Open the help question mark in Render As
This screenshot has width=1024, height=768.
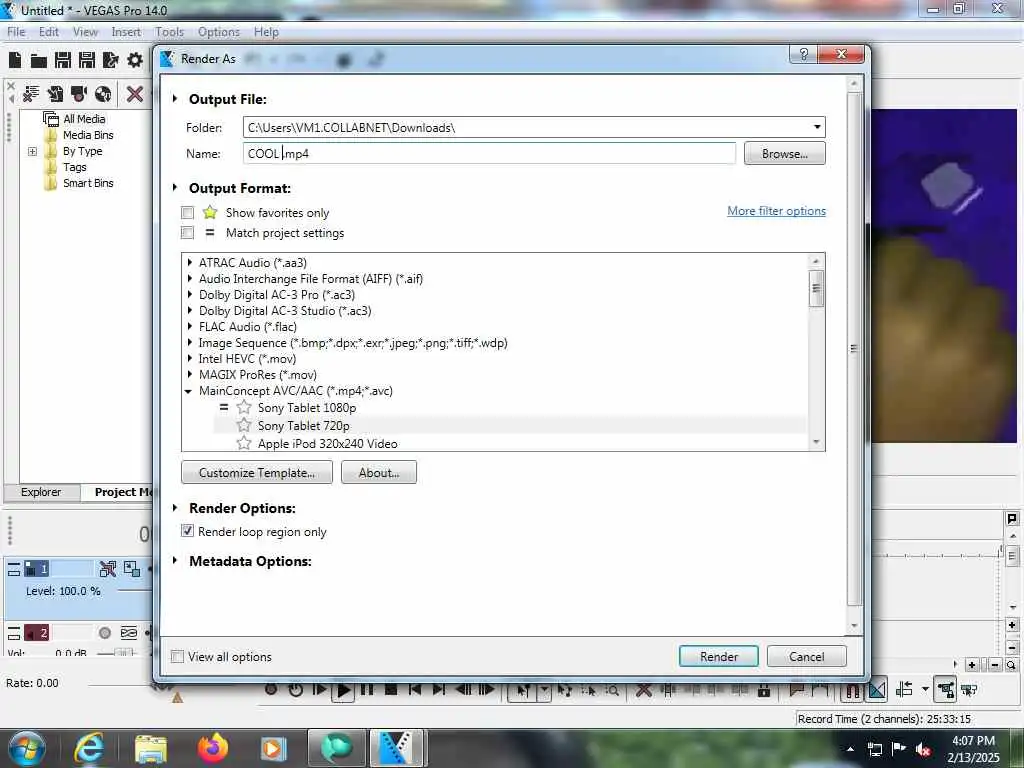(x=804, y=54)
